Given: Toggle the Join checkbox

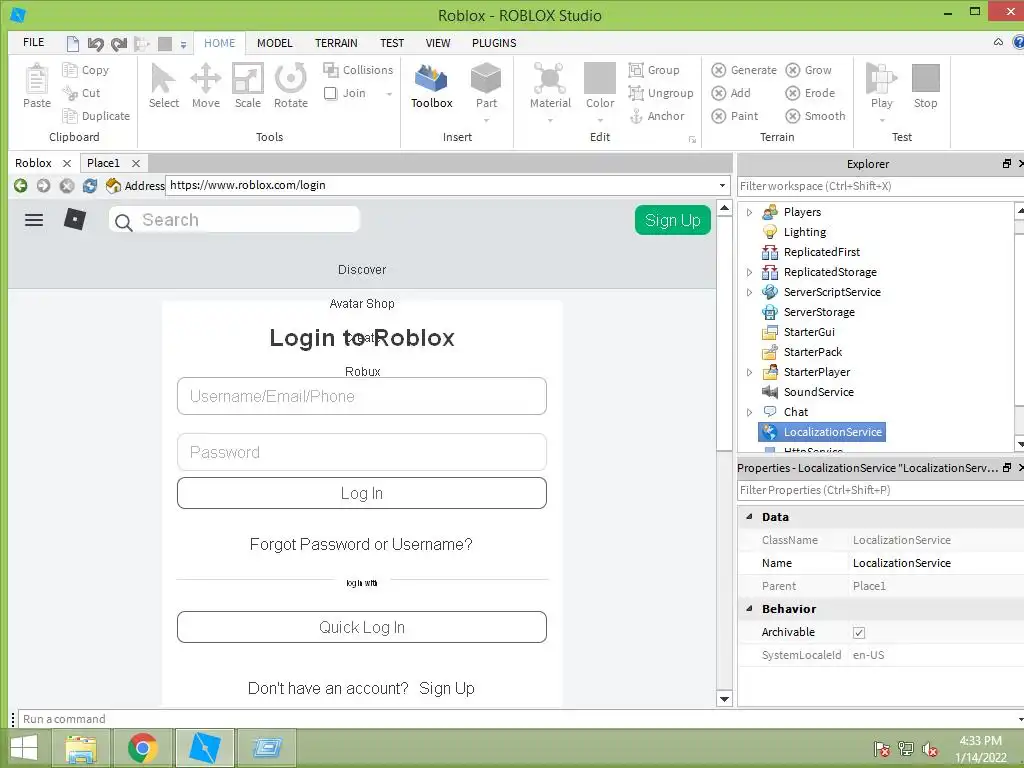Looking at the screenshot, I should 330,93.
